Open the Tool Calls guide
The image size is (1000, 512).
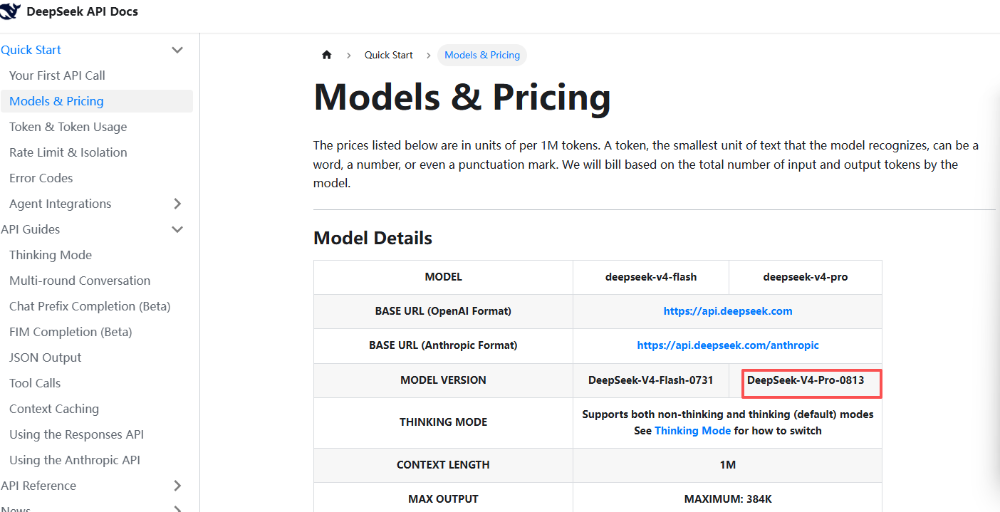[x=35, y=383]
